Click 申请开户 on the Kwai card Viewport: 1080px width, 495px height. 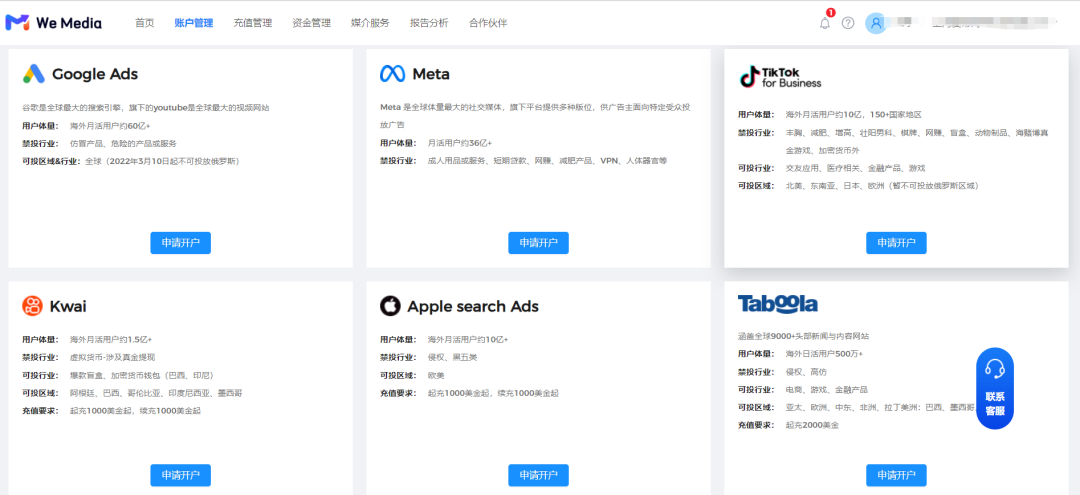point(180,475)
